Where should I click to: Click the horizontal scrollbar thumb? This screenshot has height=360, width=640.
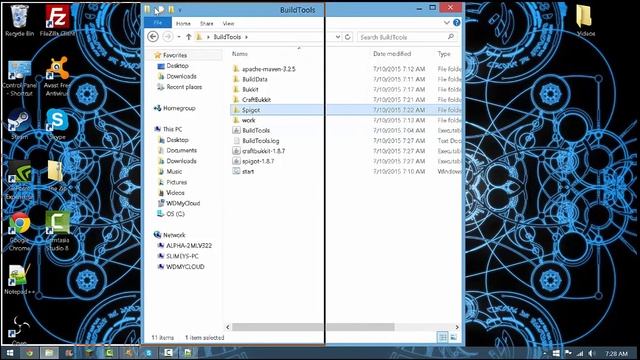[313, 327]
